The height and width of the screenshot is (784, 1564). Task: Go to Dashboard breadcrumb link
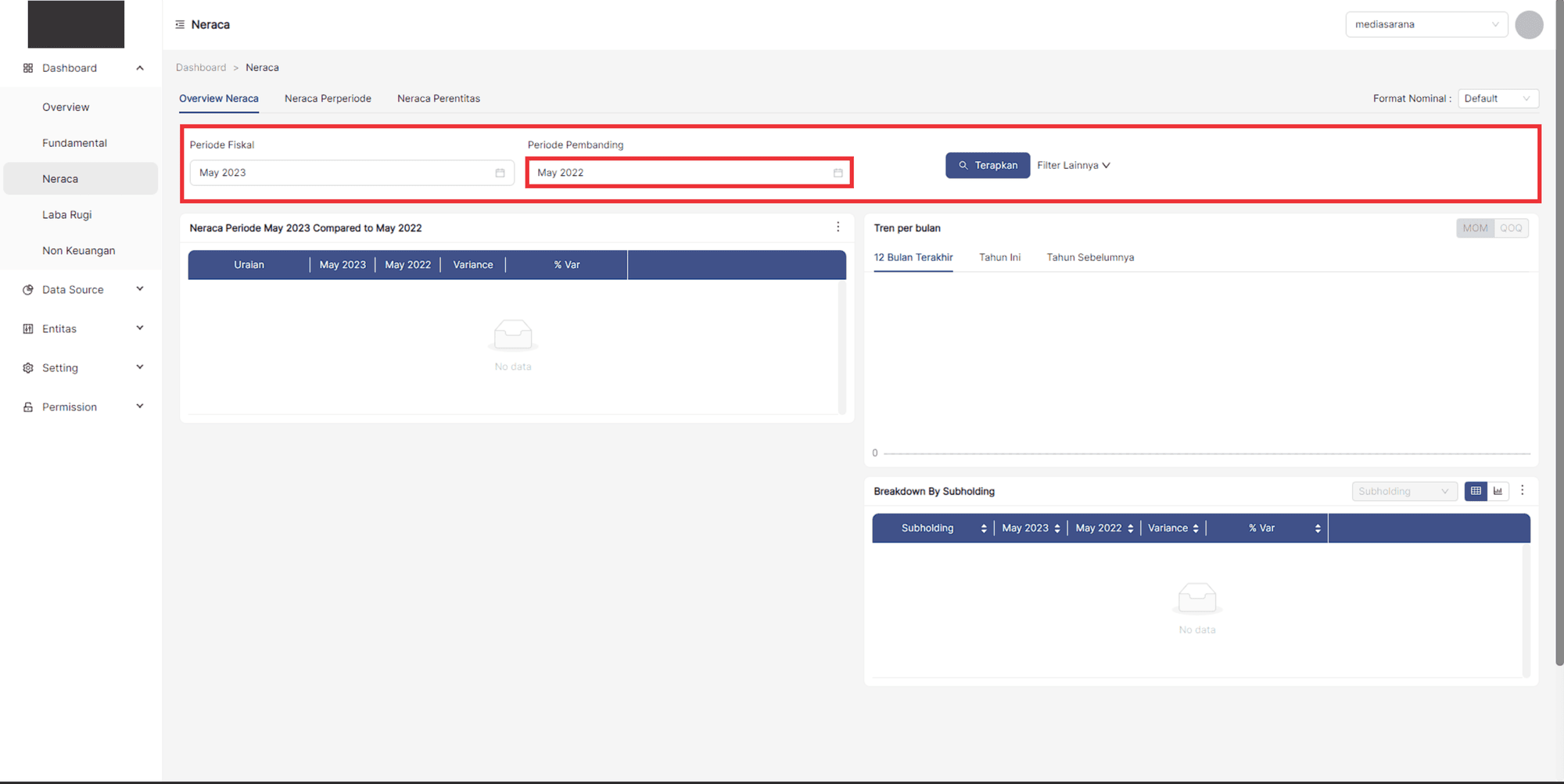[x=201, y=68]
